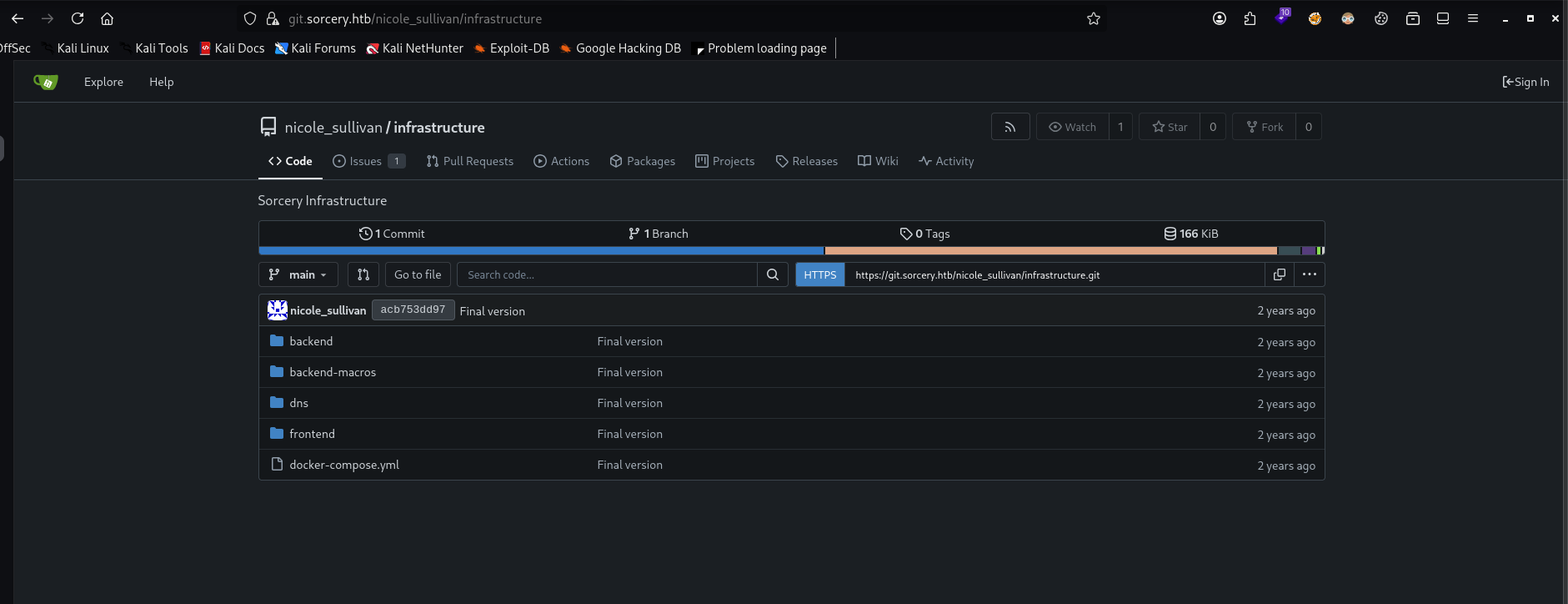Select the HTTPS clone protocol button
The width and height of the screenshot is (1568, 604).
[x=819, y=274]
